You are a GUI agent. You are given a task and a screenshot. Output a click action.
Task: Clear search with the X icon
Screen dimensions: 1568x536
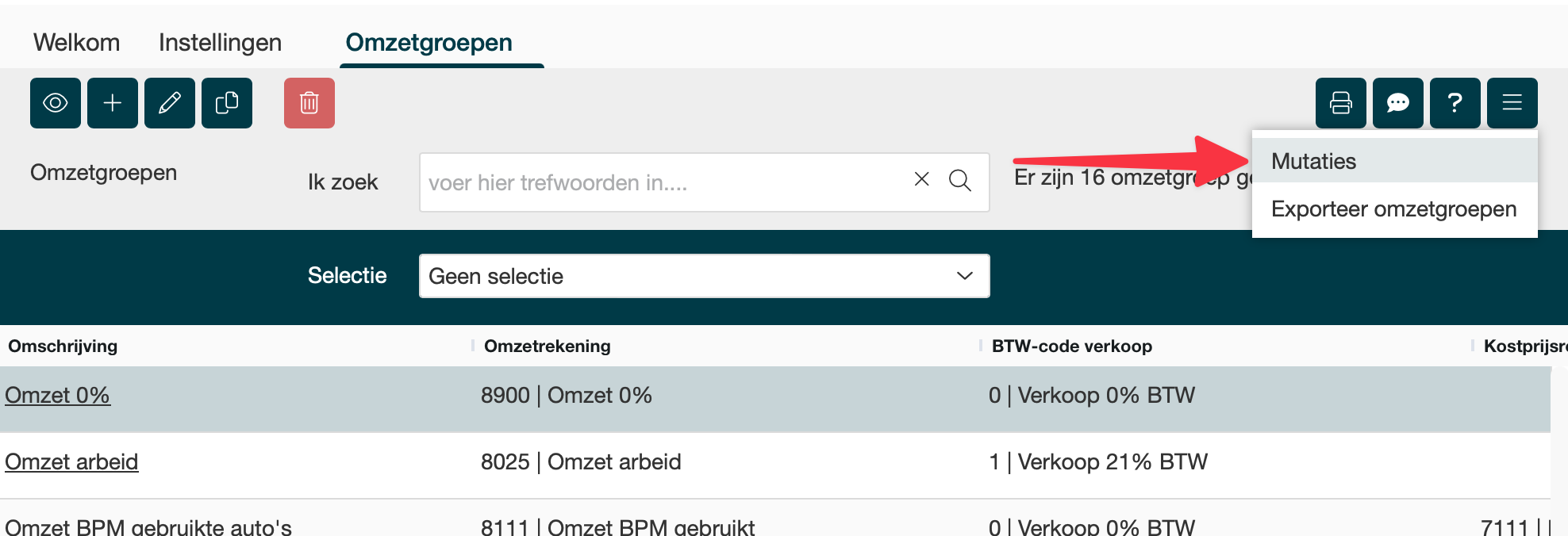[921, 179]
